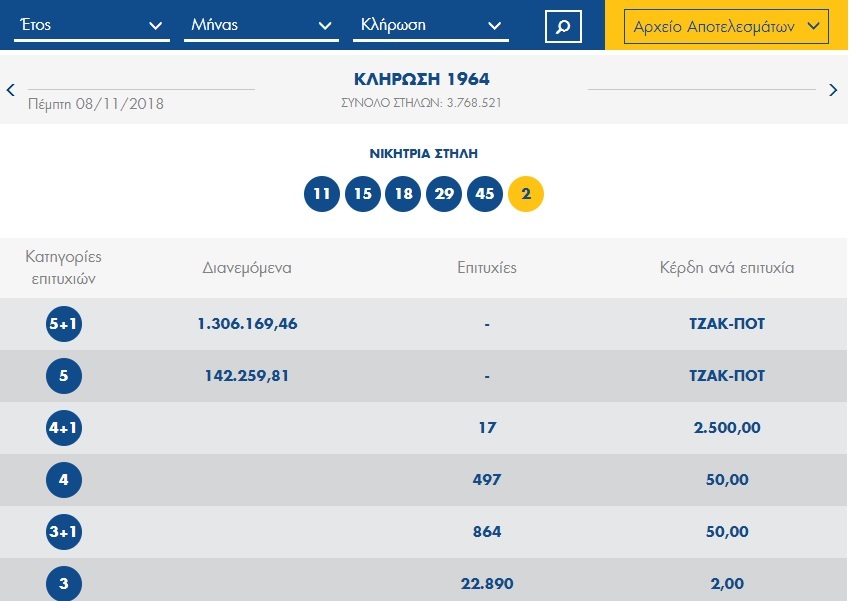
Task: Click the 5+1 category badge
Action: pyautogui.click(x=64, y=324)
